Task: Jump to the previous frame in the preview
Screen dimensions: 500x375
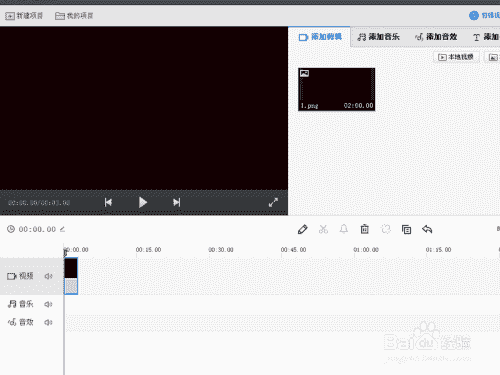Action: (108, 202)
